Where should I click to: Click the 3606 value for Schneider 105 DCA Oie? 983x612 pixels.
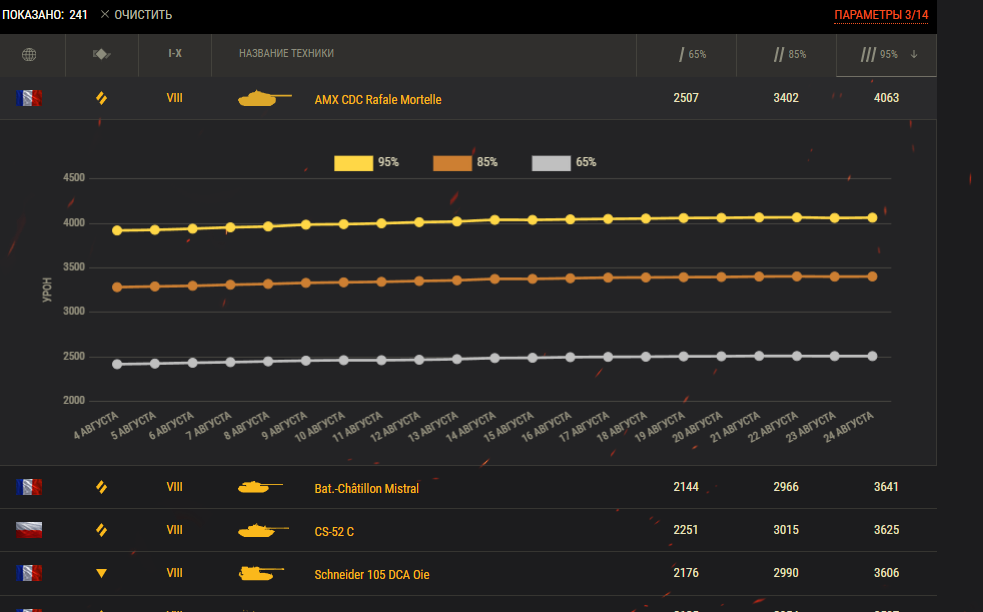[x=886, y=573]
